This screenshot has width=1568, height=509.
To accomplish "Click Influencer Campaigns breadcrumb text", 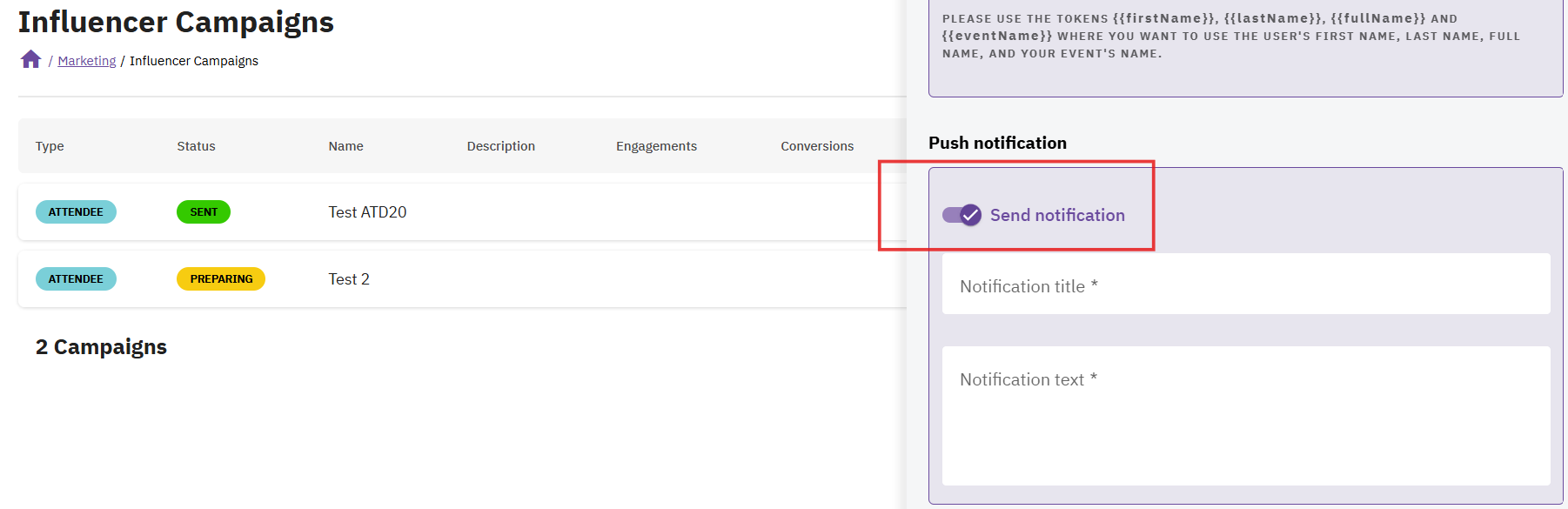I will [x=194, y=61].
